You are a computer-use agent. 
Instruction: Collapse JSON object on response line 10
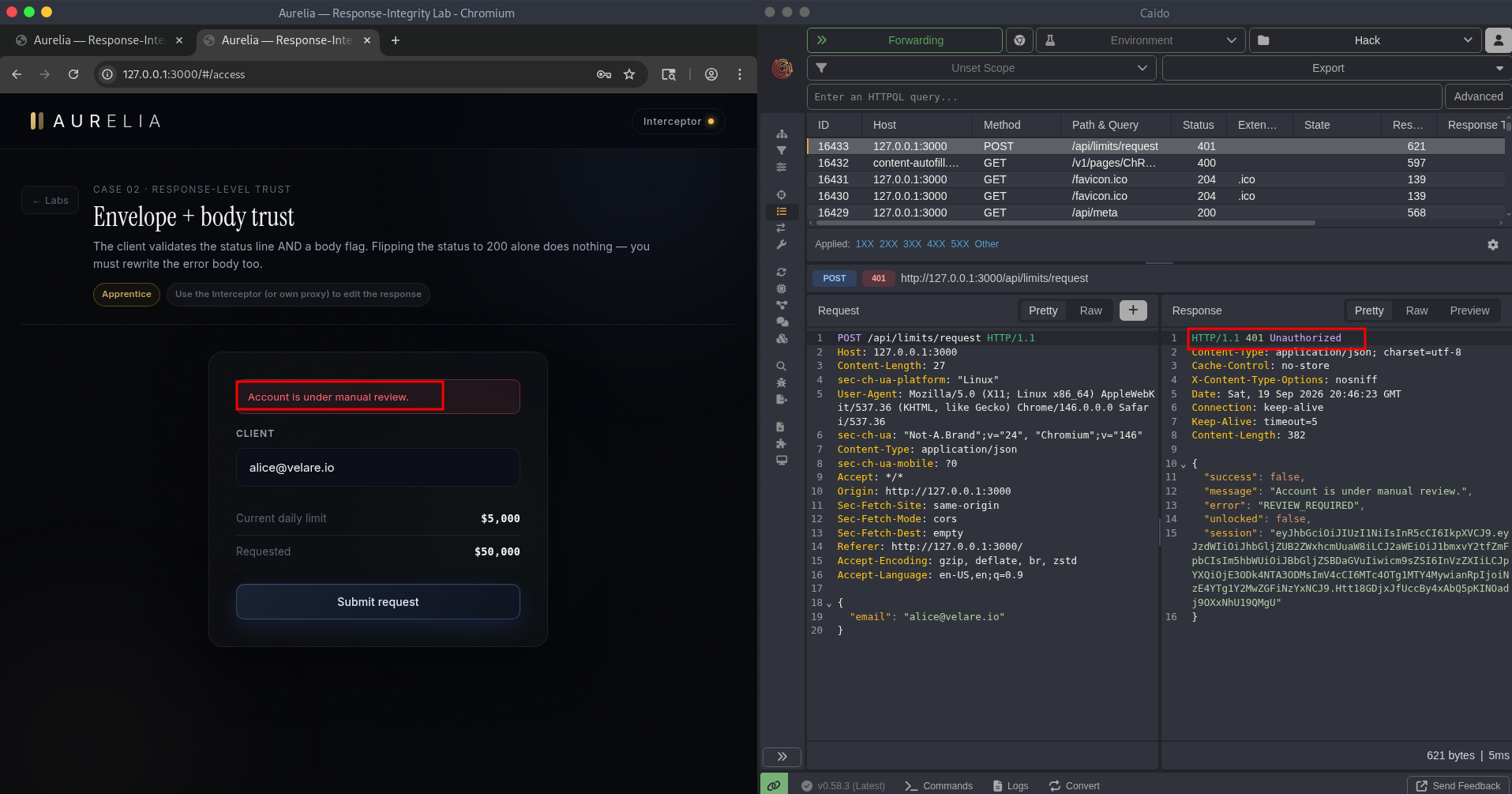pyautogui.click(x=1183, y=465)
